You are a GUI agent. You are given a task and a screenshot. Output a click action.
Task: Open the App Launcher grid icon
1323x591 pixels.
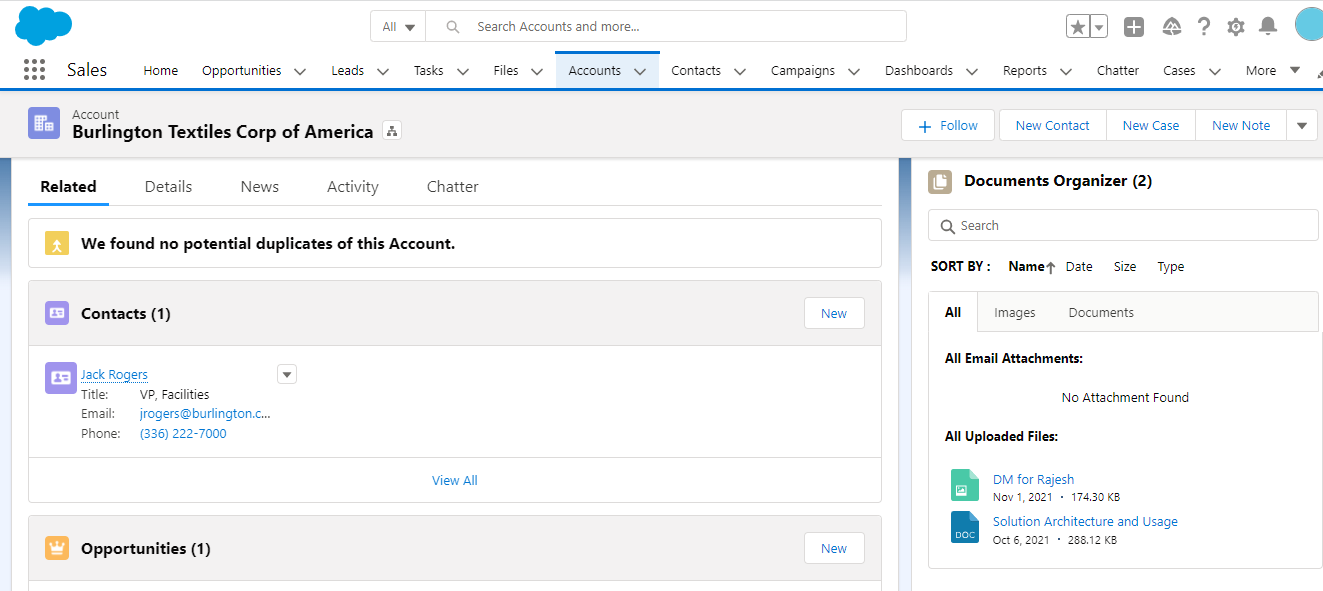(x=33, y=69)
